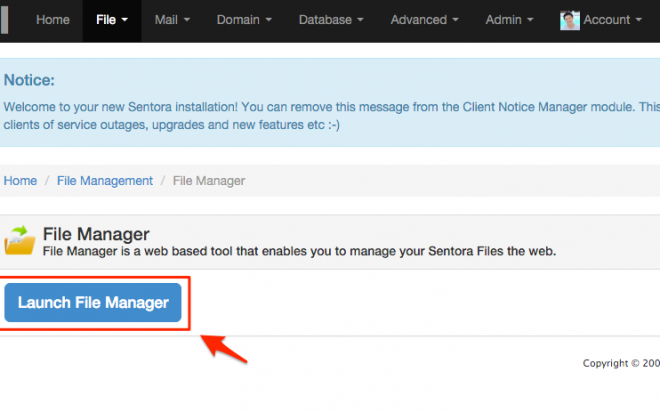Expand the Admin dropdown menu

[509, 20]
